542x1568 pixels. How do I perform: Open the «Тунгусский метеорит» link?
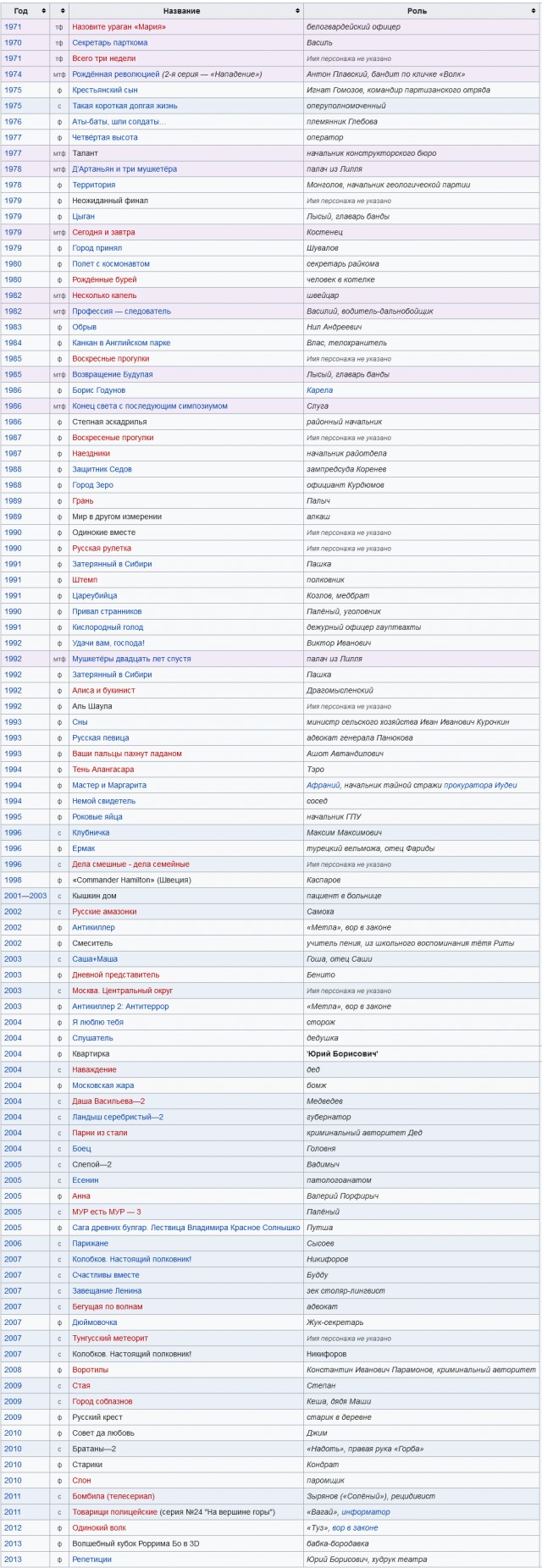click(x=110, y=1339)
